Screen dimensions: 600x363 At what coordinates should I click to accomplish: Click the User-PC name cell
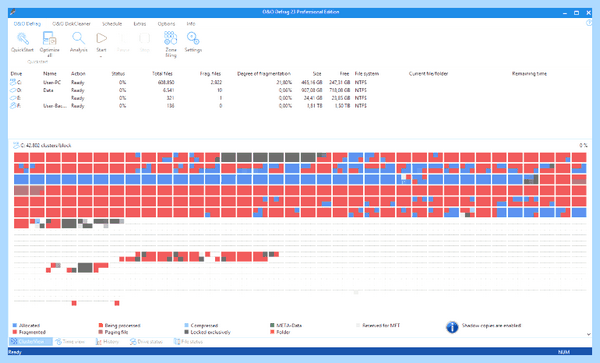[52, 82]
